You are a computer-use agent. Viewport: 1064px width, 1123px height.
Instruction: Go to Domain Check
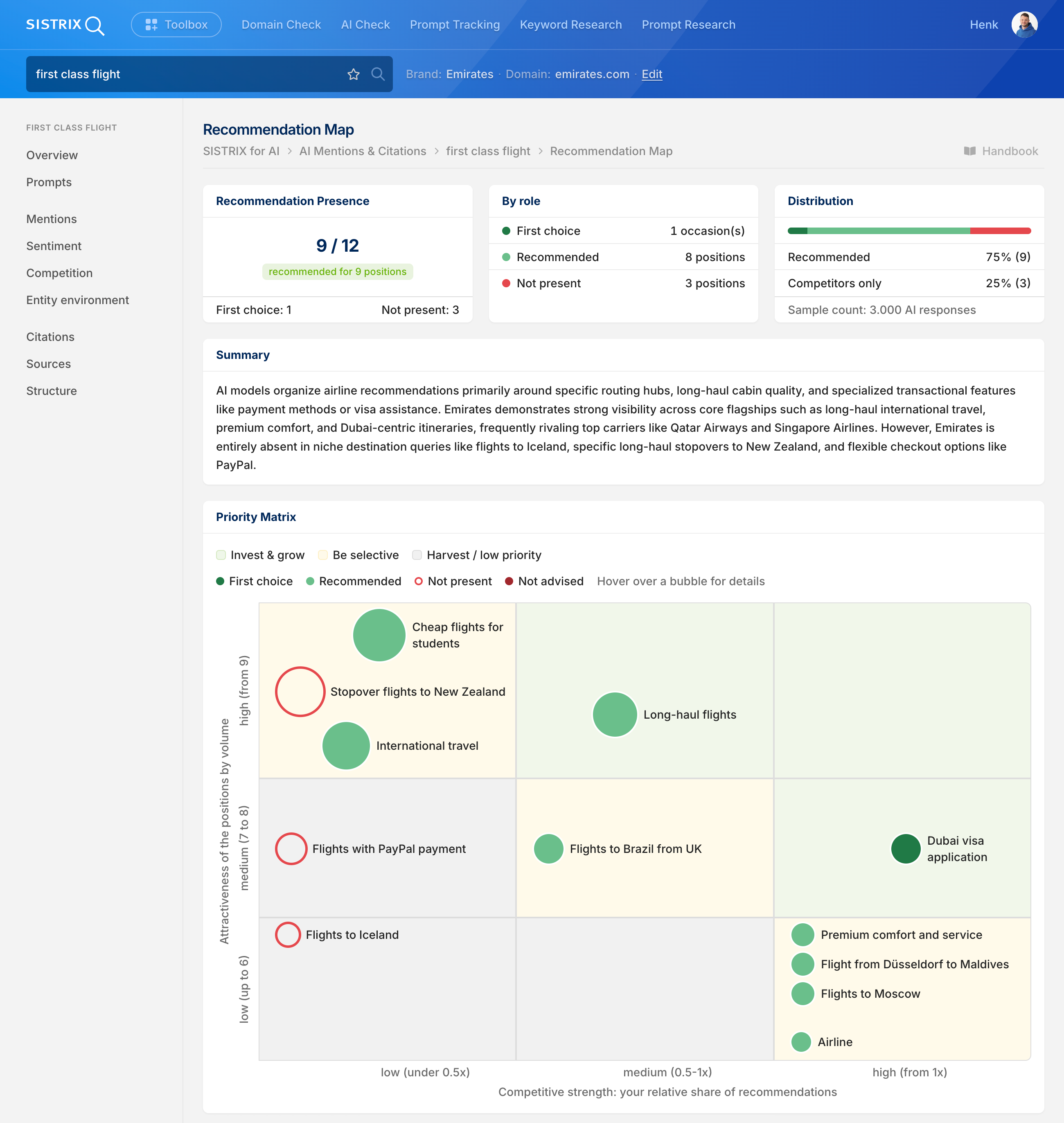click(281, 25)
